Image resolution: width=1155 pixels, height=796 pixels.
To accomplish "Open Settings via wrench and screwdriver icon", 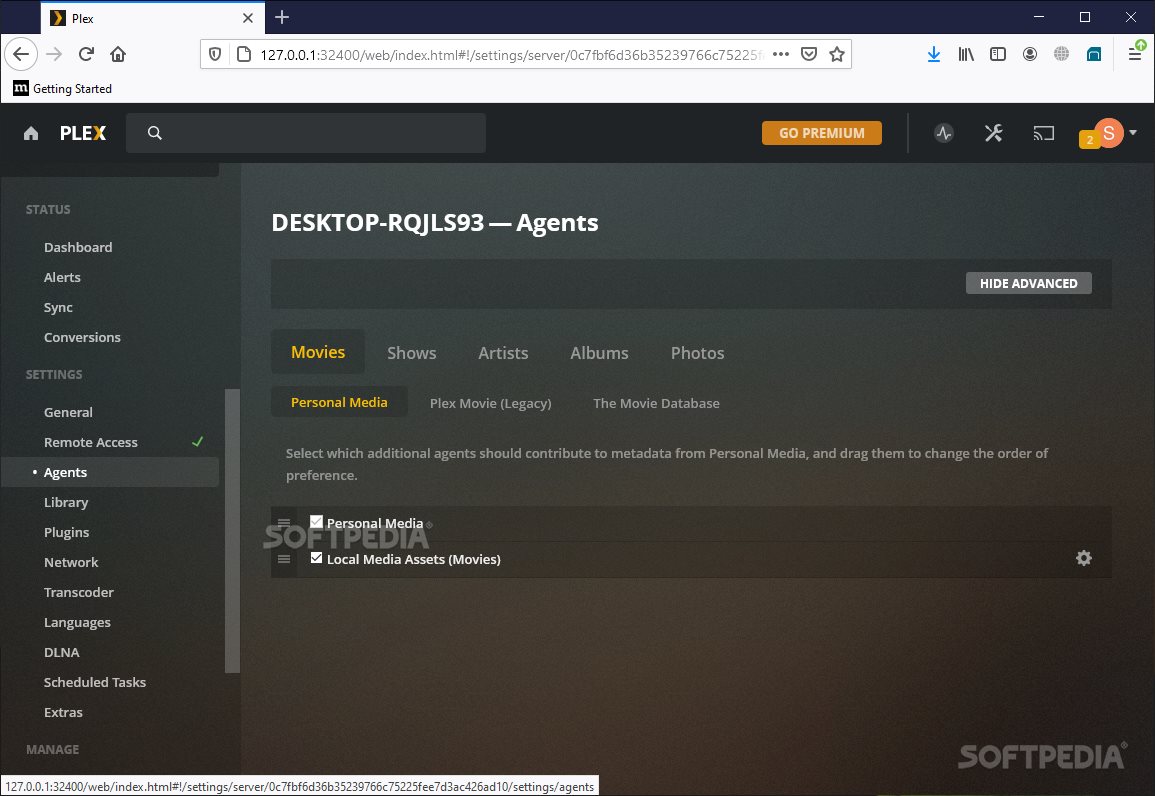I will point(993,133).
